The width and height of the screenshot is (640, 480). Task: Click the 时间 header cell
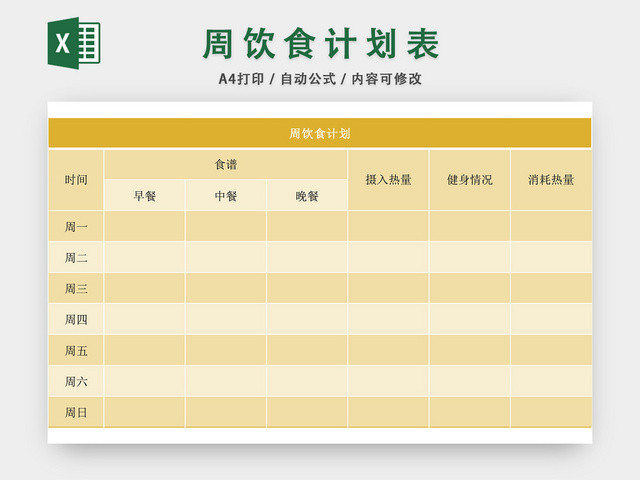pos(76,180)
